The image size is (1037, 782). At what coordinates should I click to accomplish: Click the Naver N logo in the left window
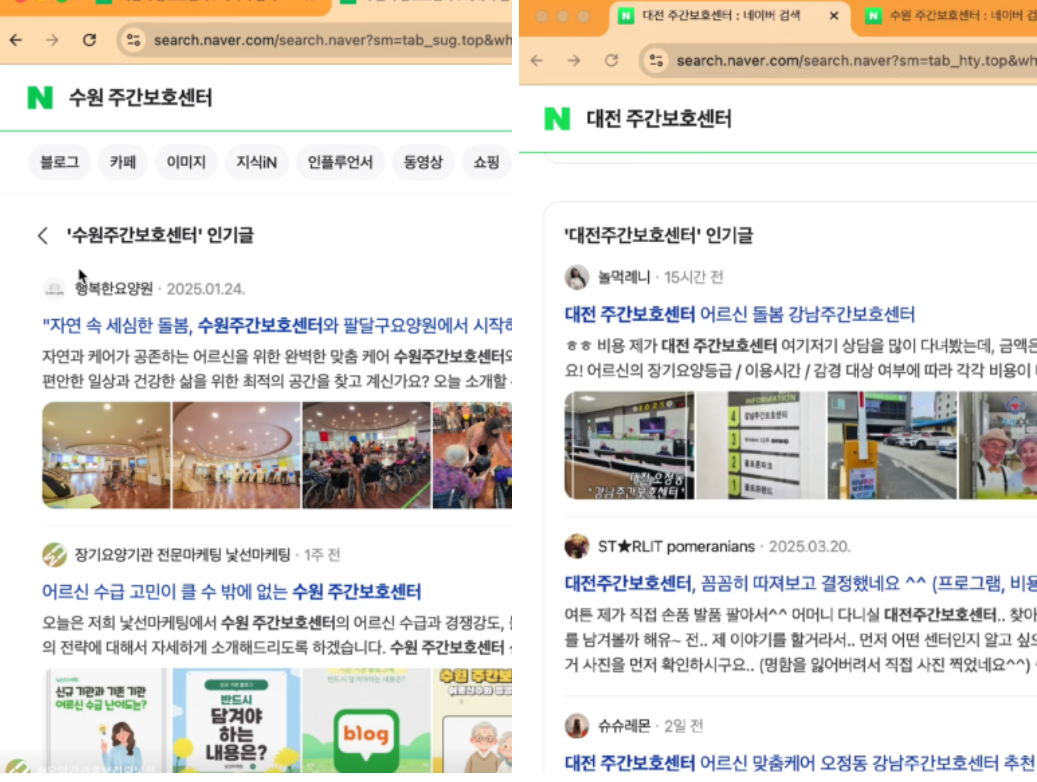pos(40,97)
